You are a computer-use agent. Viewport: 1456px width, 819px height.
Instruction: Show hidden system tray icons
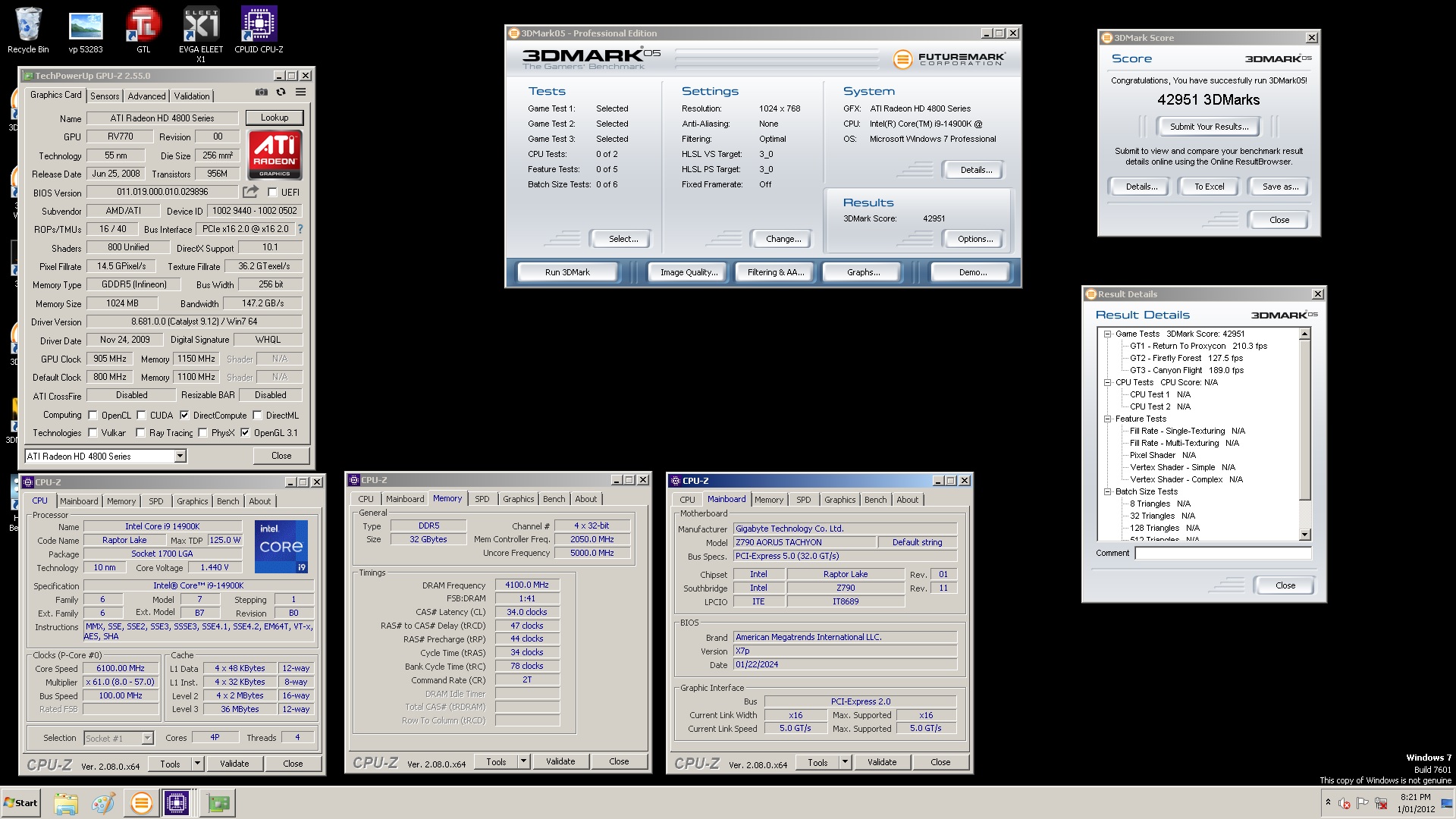coord(1328,802)
